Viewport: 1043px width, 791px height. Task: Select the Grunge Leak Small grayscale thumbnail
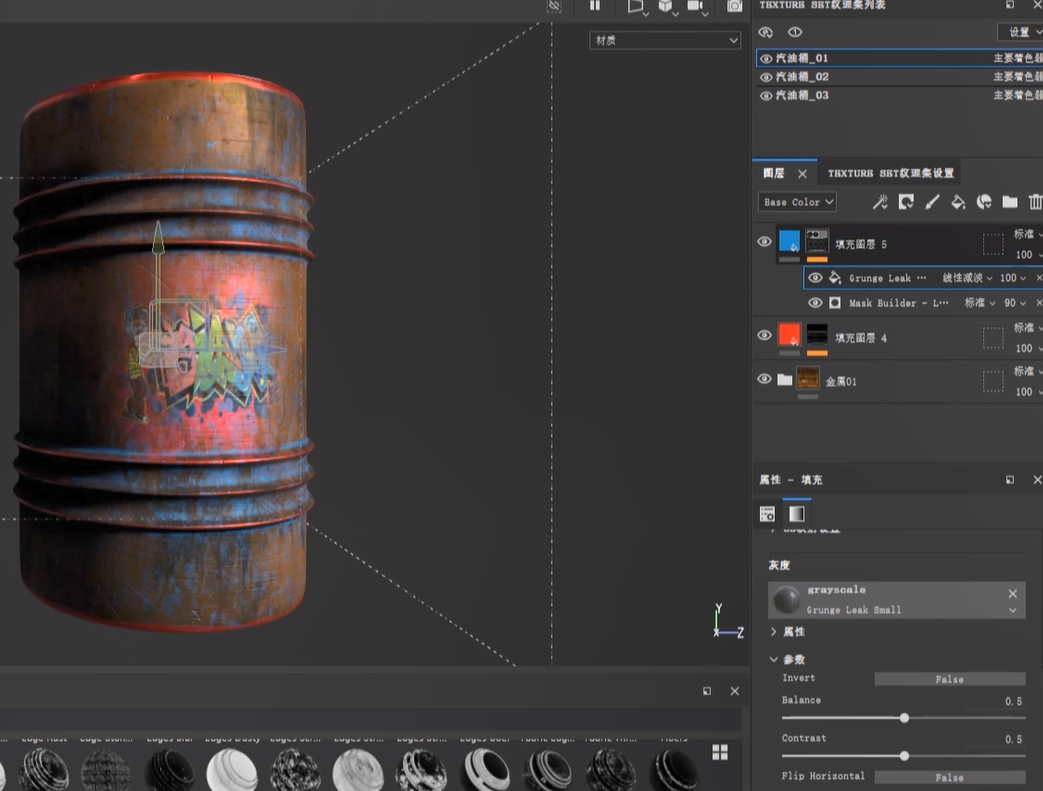tap(786, 600)
